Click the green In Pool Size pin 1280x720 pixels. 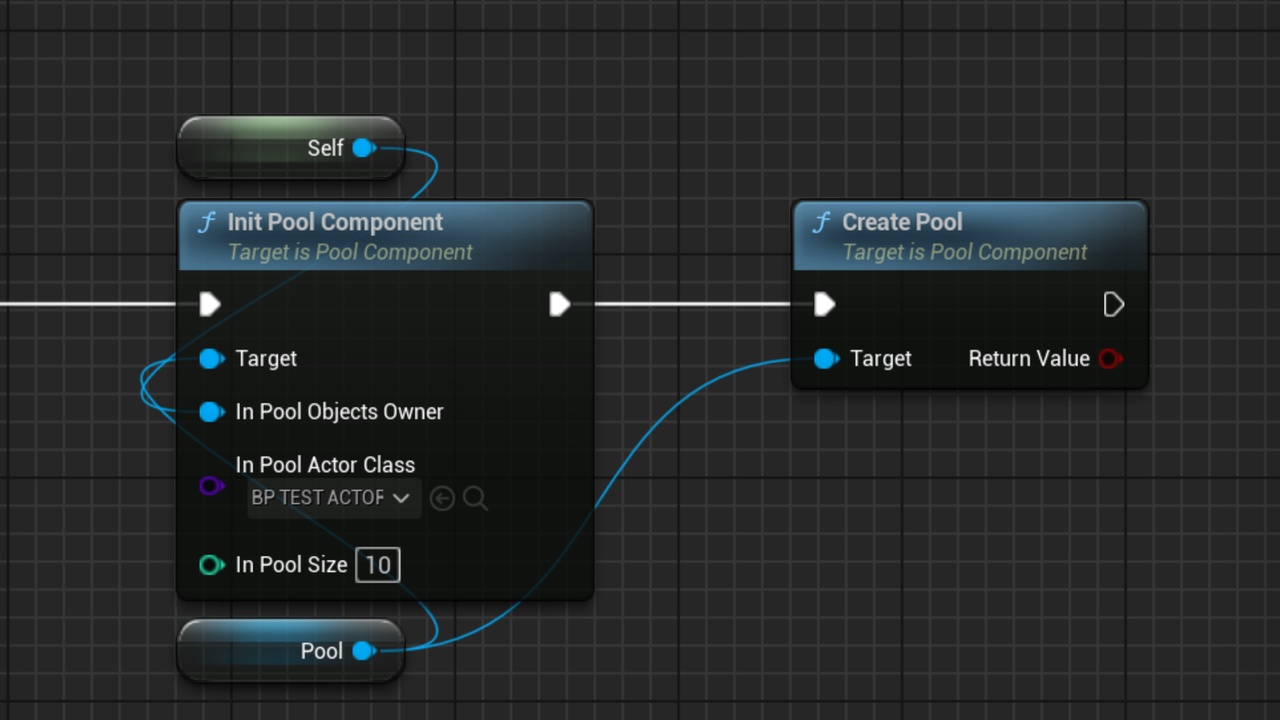point(211,565)
